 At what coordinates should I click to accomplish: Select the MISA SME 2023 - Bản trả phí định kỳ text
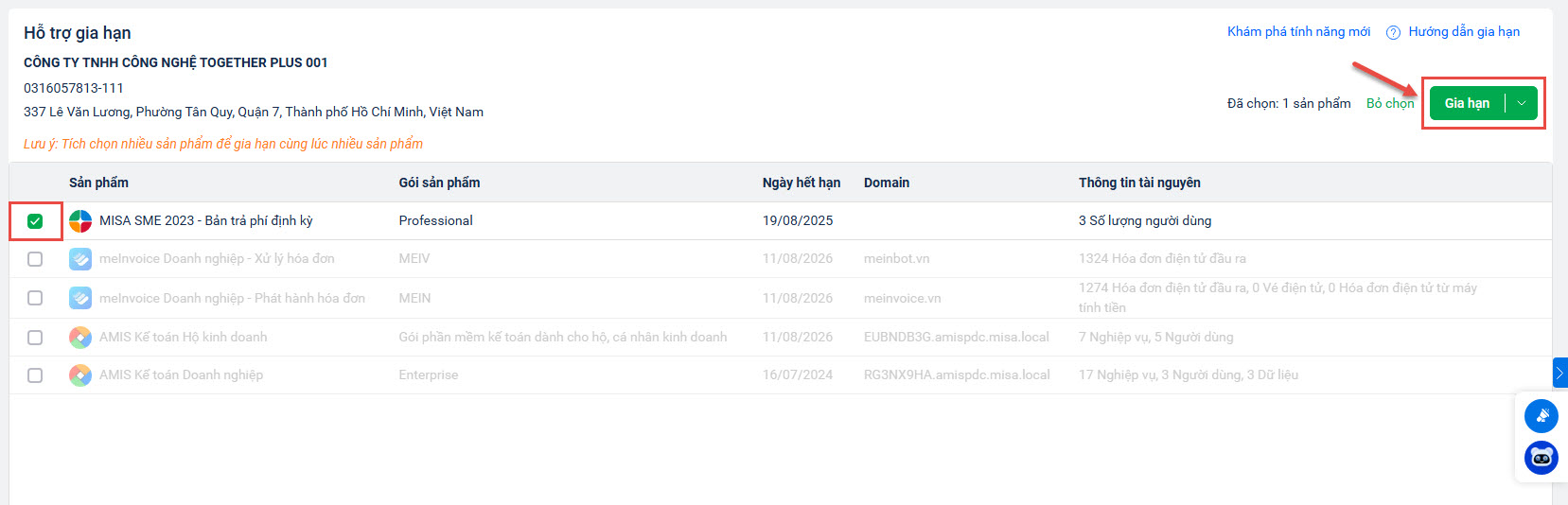coord(205,220)
